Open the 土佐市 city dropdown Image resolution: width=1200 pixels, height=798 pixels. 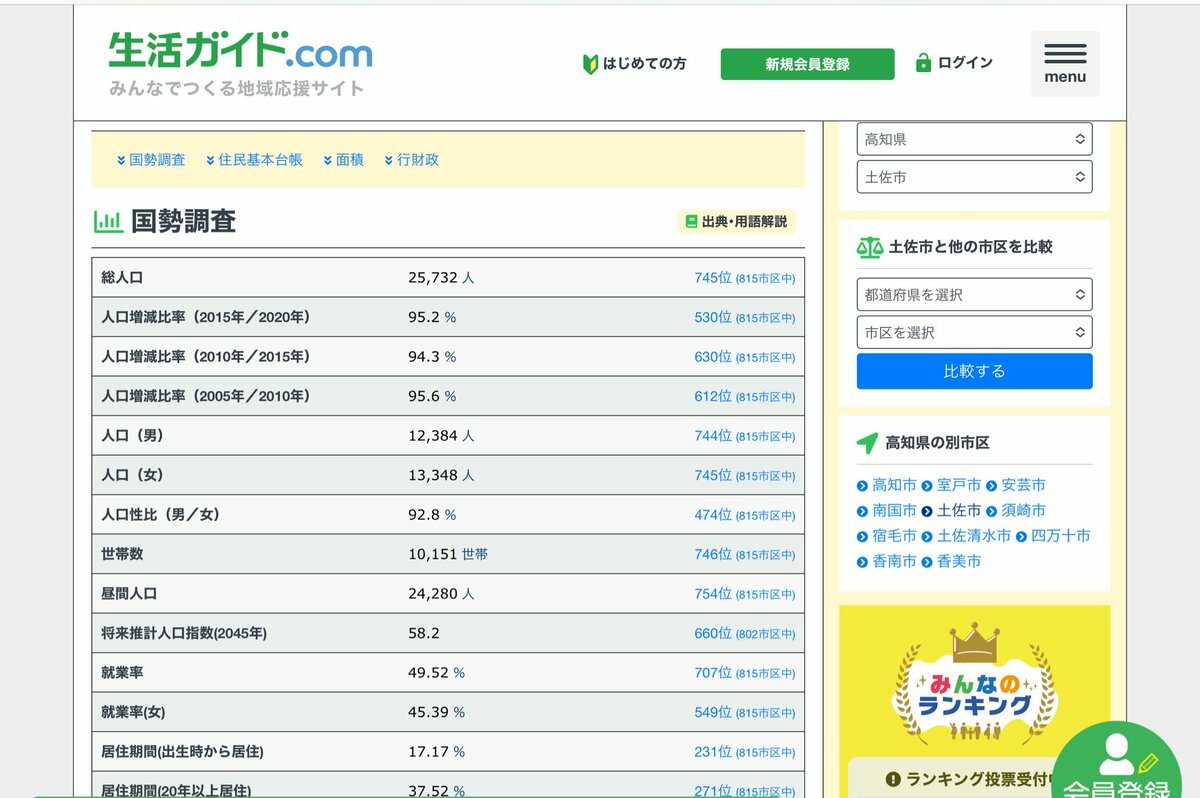pos(974,177)
